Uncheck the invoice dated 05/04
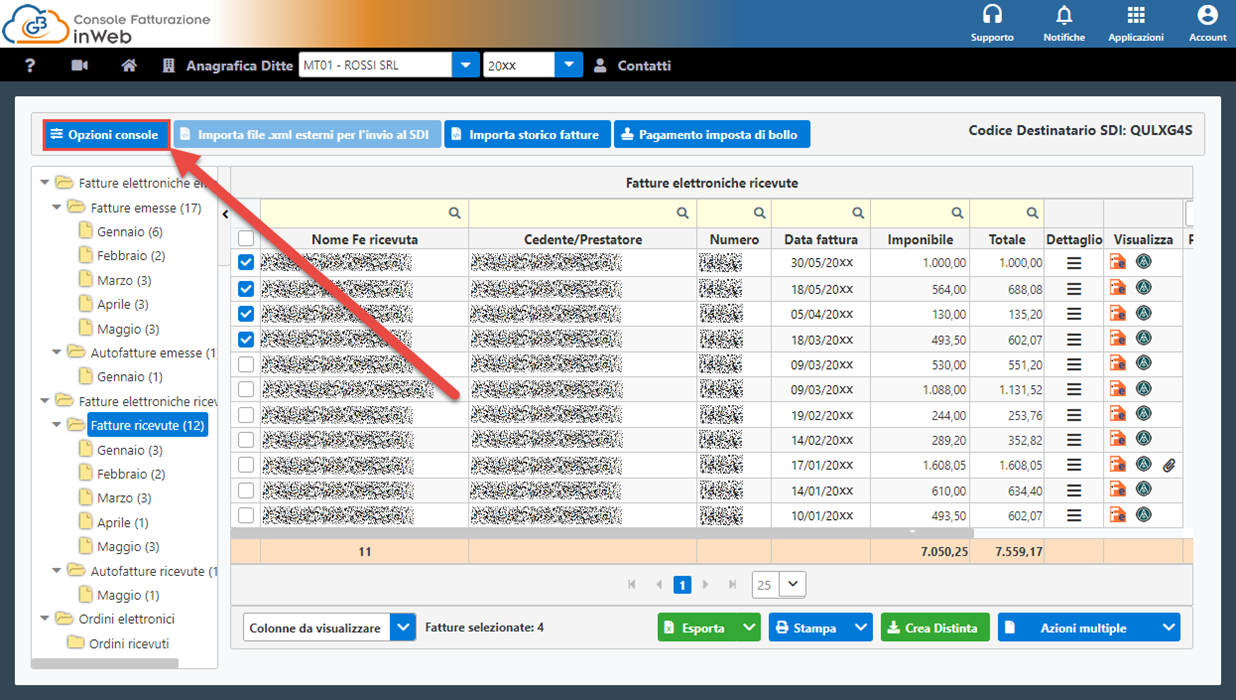1236x700 pixels. tap(246, 313)
